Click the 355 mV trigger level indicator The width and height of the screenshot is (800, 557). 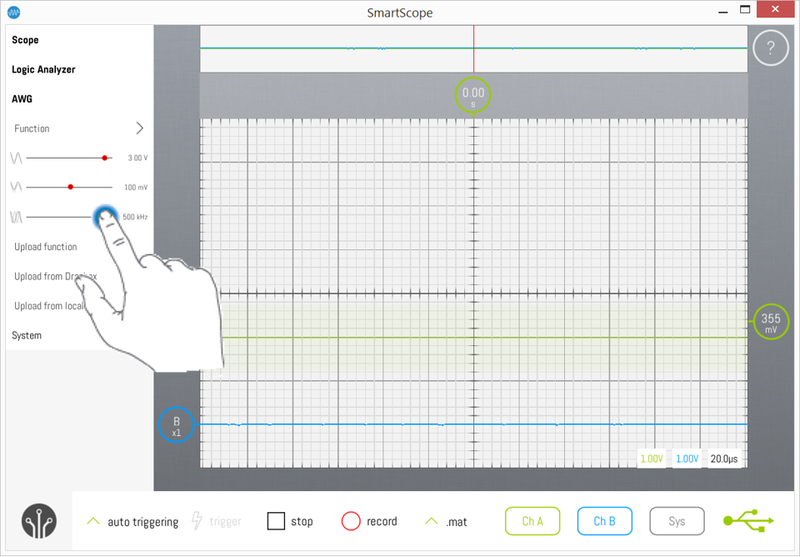point(770,322)
